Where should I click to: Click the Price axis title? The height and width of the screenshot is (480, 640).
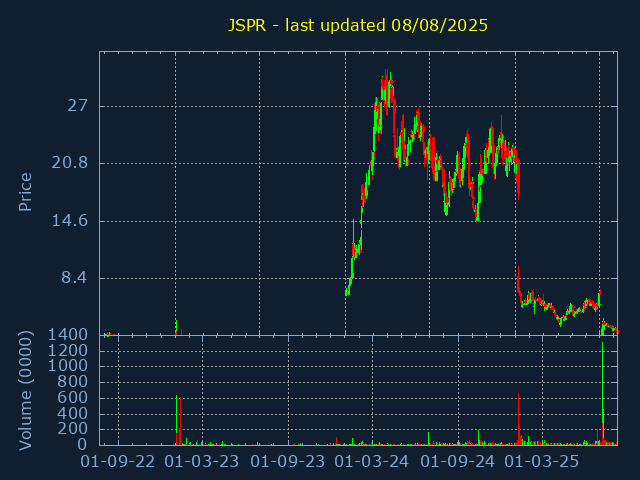(25, 192)
